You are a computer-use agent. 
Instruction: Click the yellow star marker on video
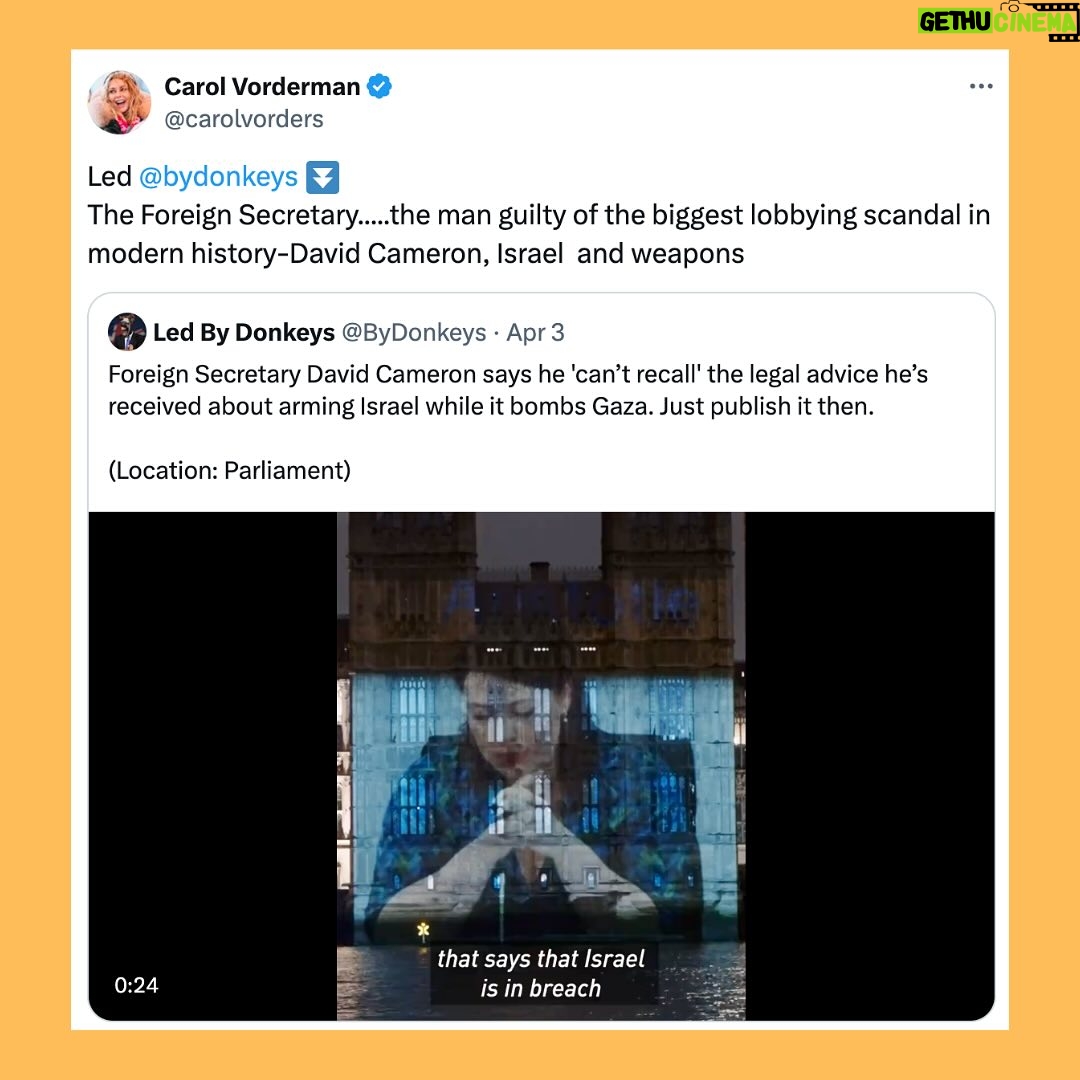click(x=424, y=931)
